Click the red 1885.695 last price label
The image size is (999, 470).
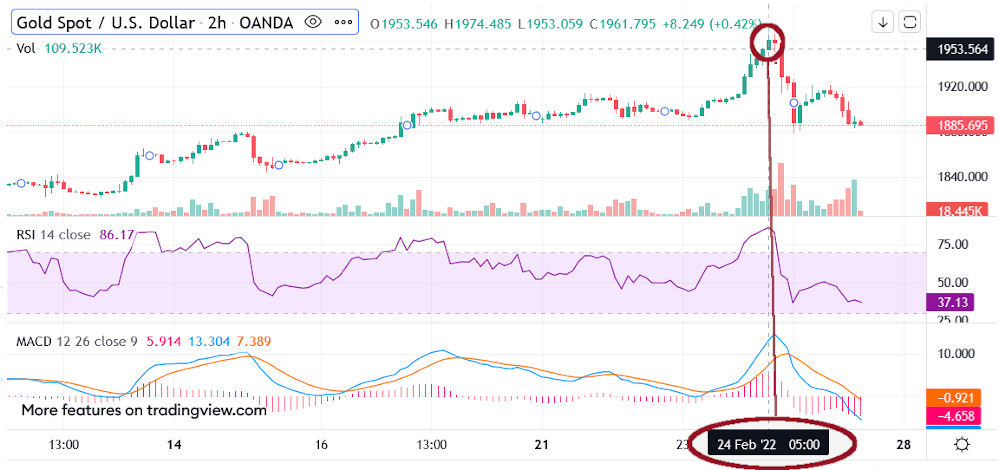[x=959, y=126]
